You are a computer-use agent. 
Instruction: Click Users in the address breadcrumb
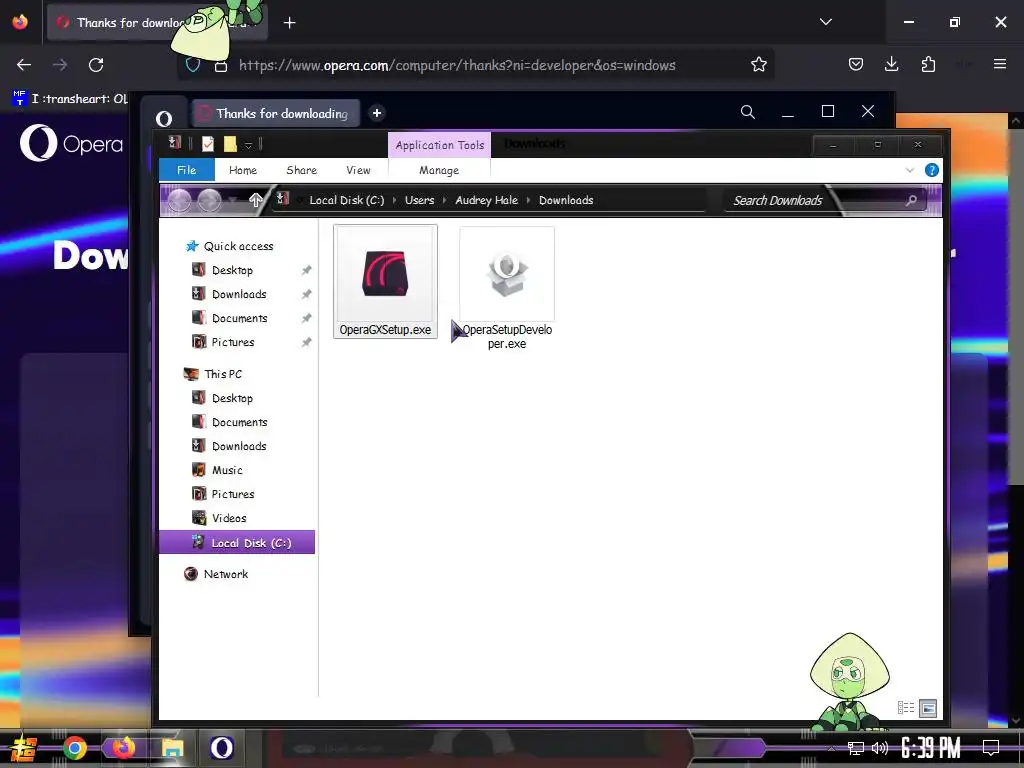419,200
